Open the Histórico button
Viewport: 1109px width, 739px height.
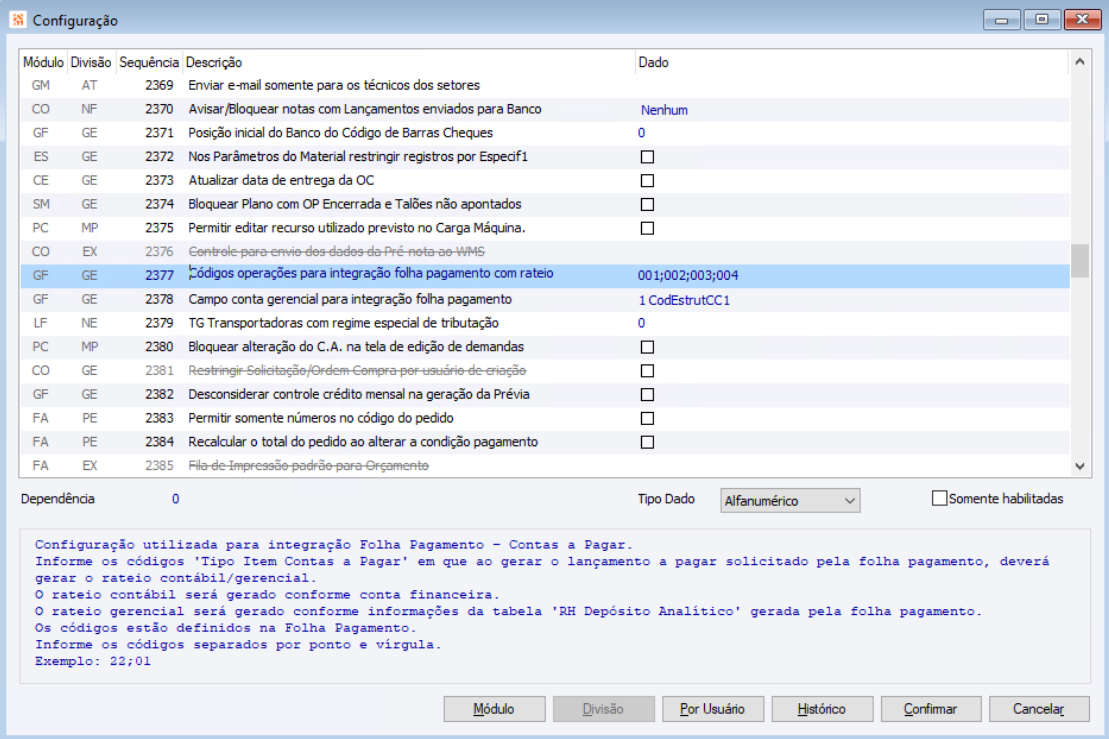pos(822,709)
